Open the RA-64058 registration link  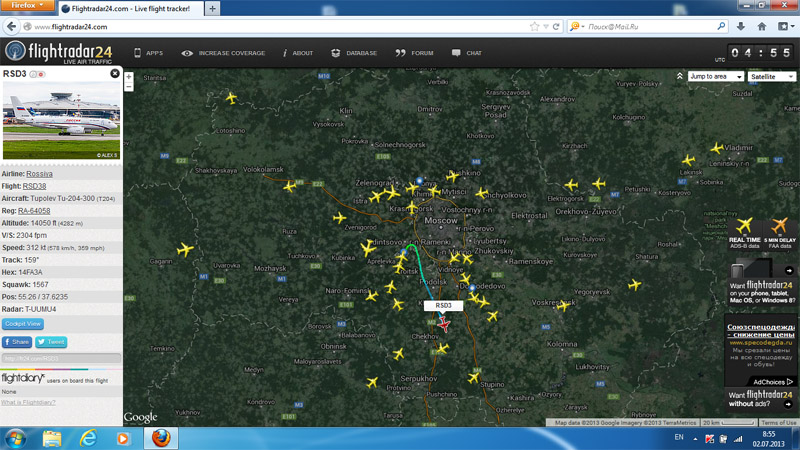tap(34, 211)
